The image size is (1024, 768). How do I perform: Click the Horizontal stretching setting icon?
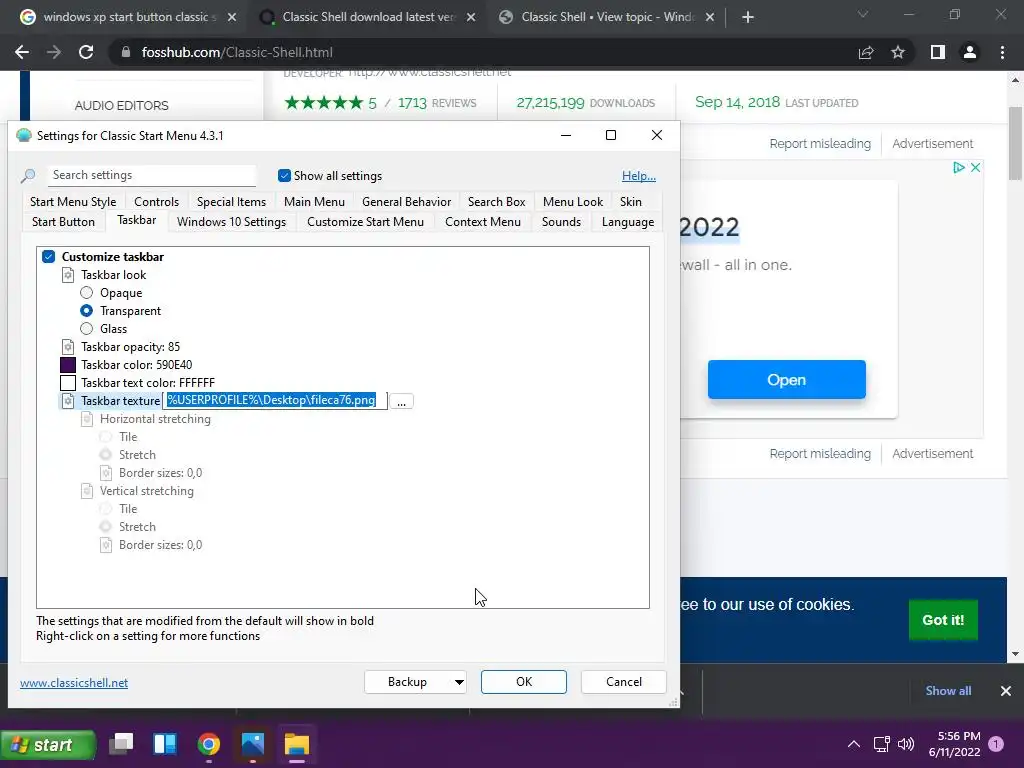pos(87,419)
